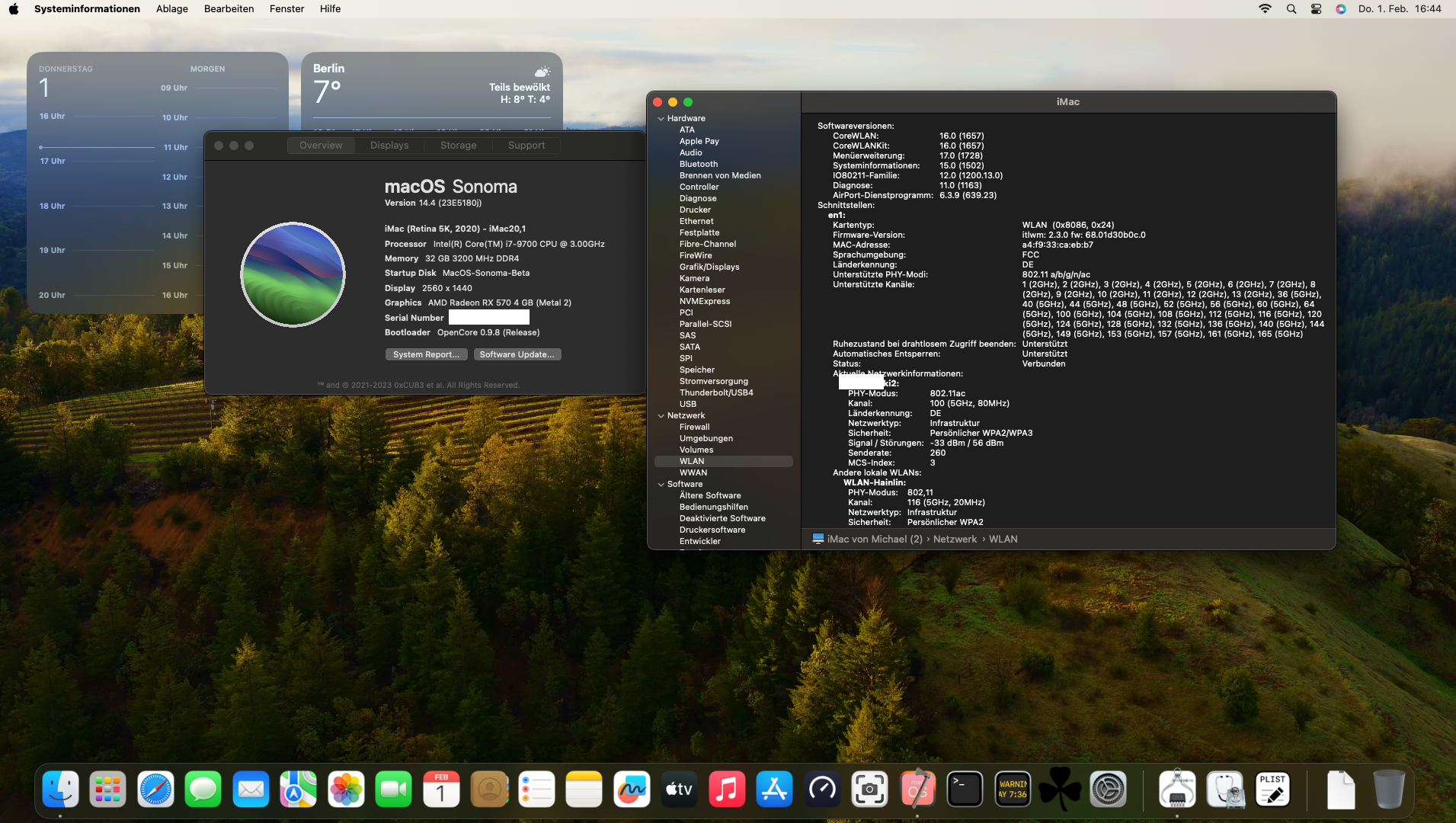The height and width of the screenshot is (823, 1456).
Task: Open the Fenster menu
Action: point(286,9)
